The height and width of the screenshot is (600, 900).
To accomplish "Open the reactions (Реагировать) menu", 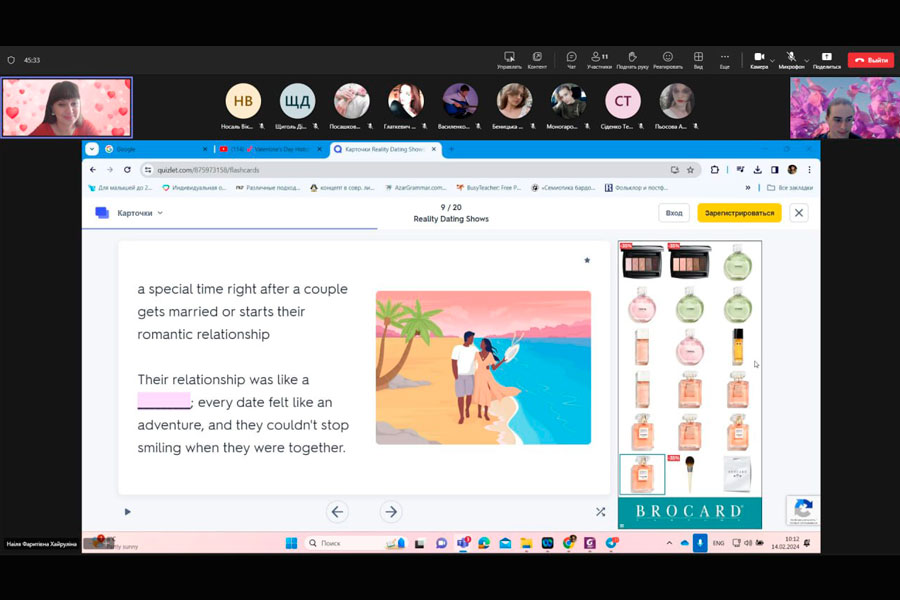I will [667, 59].
